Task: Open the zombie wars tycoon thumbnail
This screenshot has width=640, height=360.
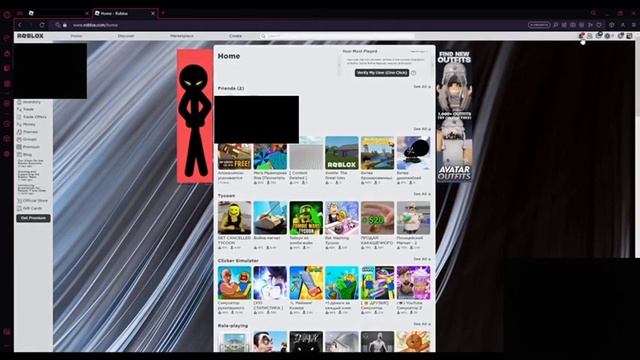Action: click(x=306, y=218)
